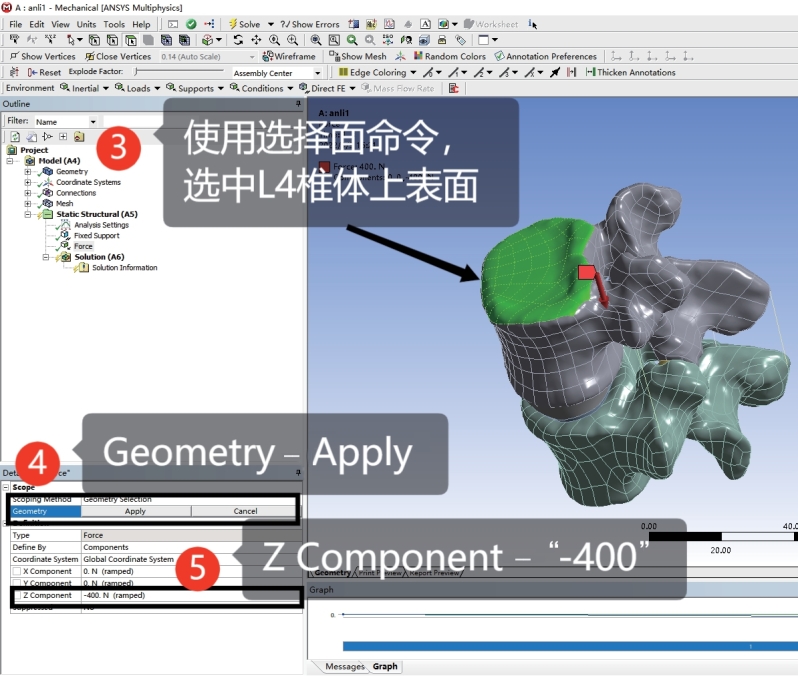
Task: Open the Direct FE menu
Action: click(327, 88)
